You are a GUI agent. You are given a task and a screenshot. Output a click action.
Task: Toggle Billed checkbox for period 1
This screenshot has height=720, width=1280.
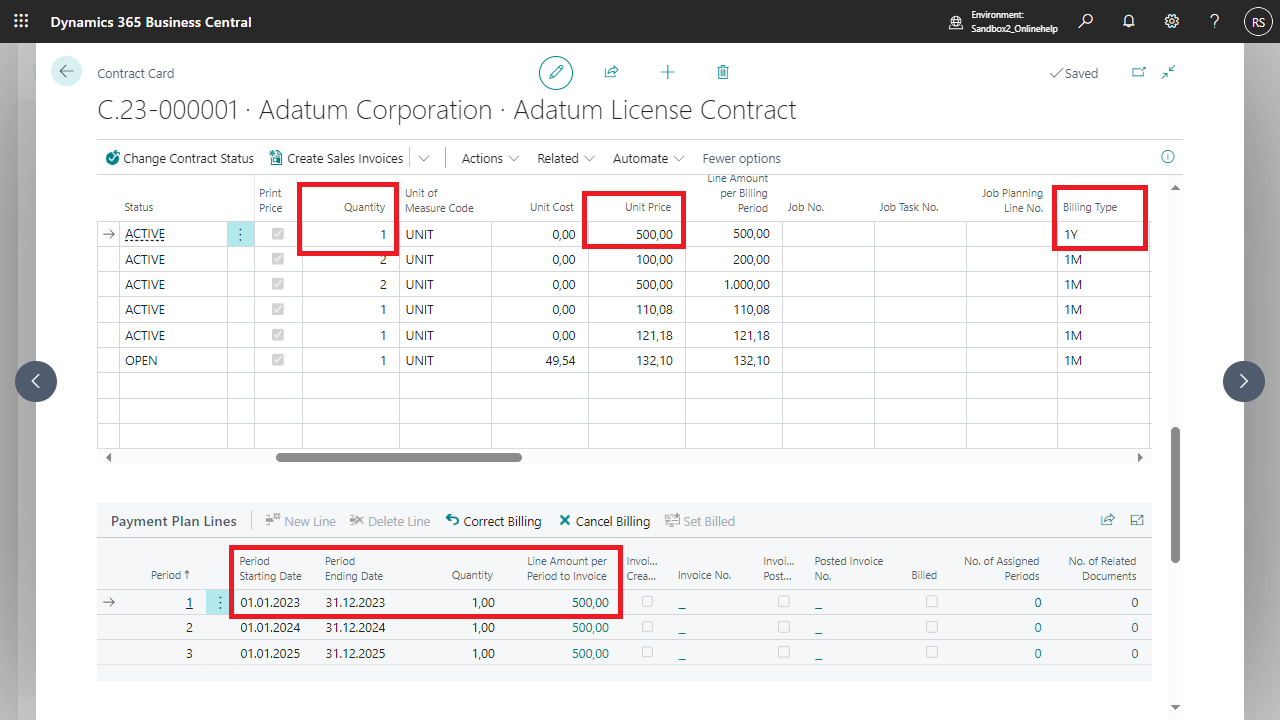[932, 602]
